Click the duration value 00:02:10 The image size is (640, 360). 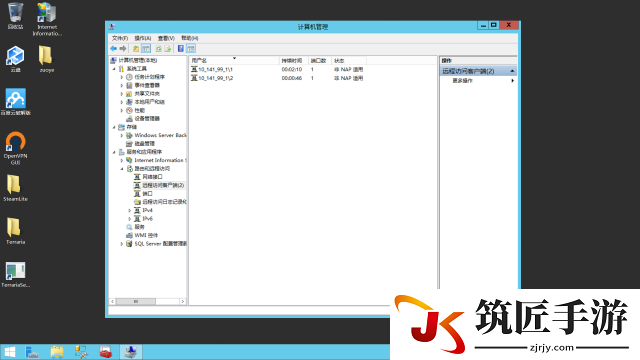tap(292, 69)
